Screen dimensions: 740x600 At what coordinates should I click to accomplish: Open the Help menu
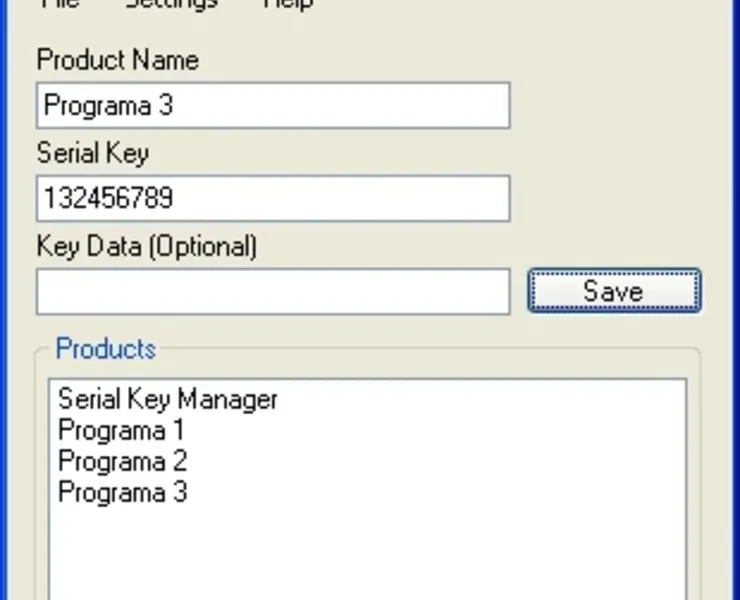point(288,3)
